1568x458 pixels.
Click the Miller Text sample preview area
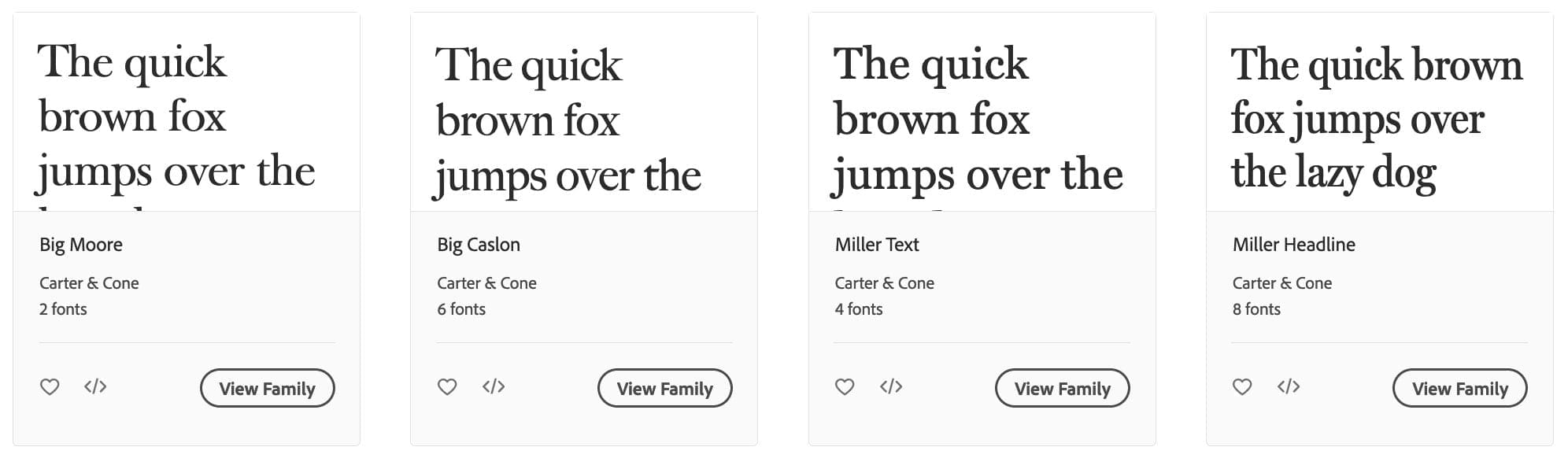[x=980, y=110]
